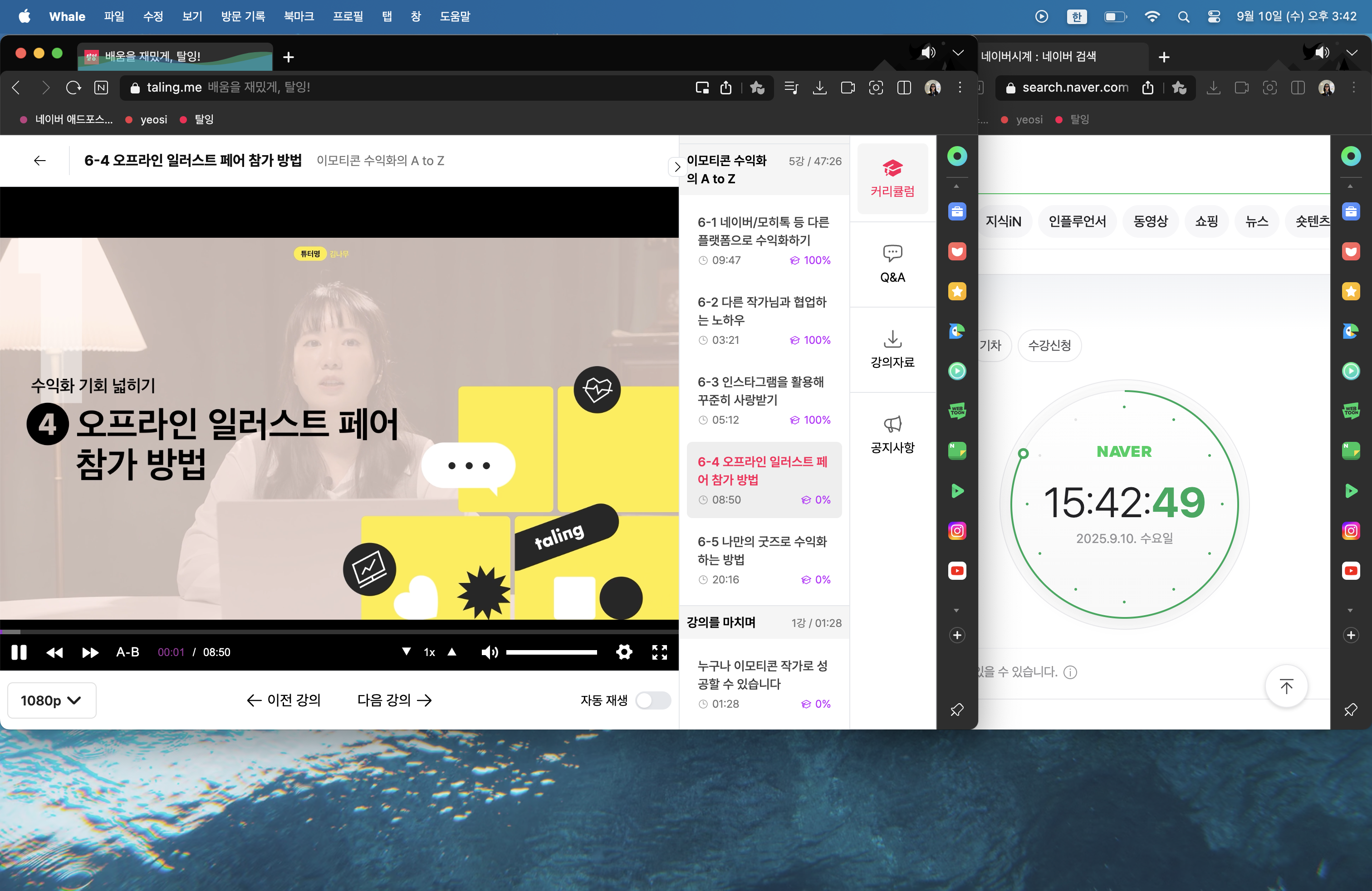This screenshot has height=891, width=1372.
Task: Collapse the curriculum sidebar chevron
Action: pyautogui.click(x=677, y=167)
